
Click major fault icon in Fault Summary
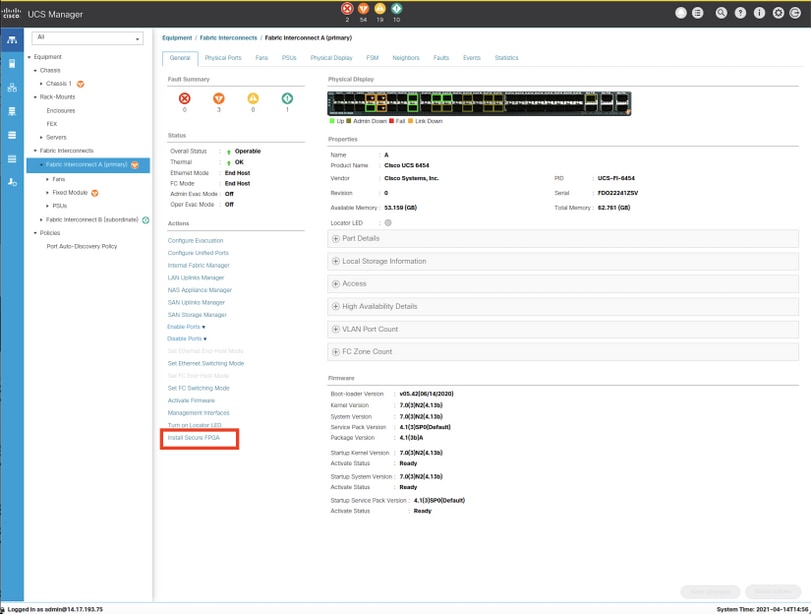tap(219, 98)
